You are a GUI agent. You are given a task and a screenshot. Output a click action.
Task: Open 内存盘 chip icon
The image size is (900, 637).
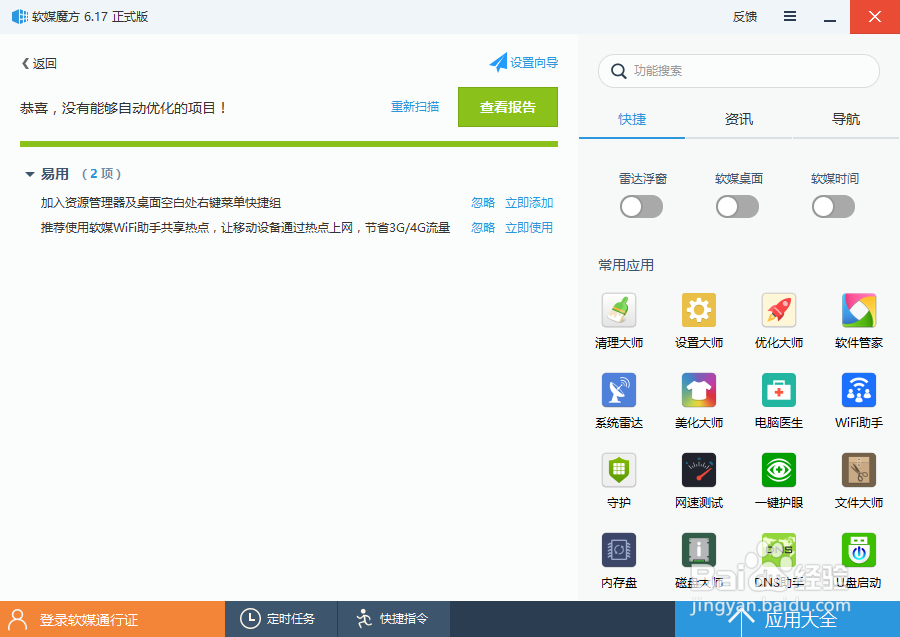(619, 550)
